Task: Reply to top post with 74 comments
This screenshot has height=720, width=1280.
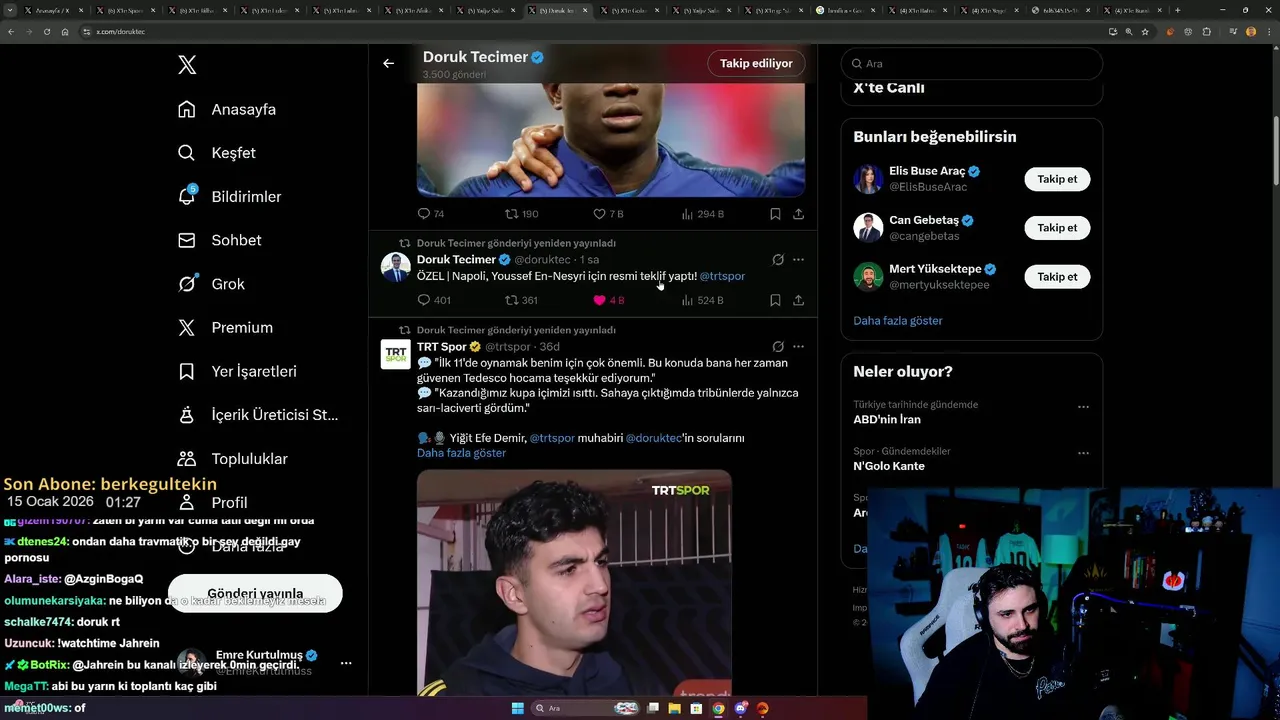Action: click(x=431, y=214)
